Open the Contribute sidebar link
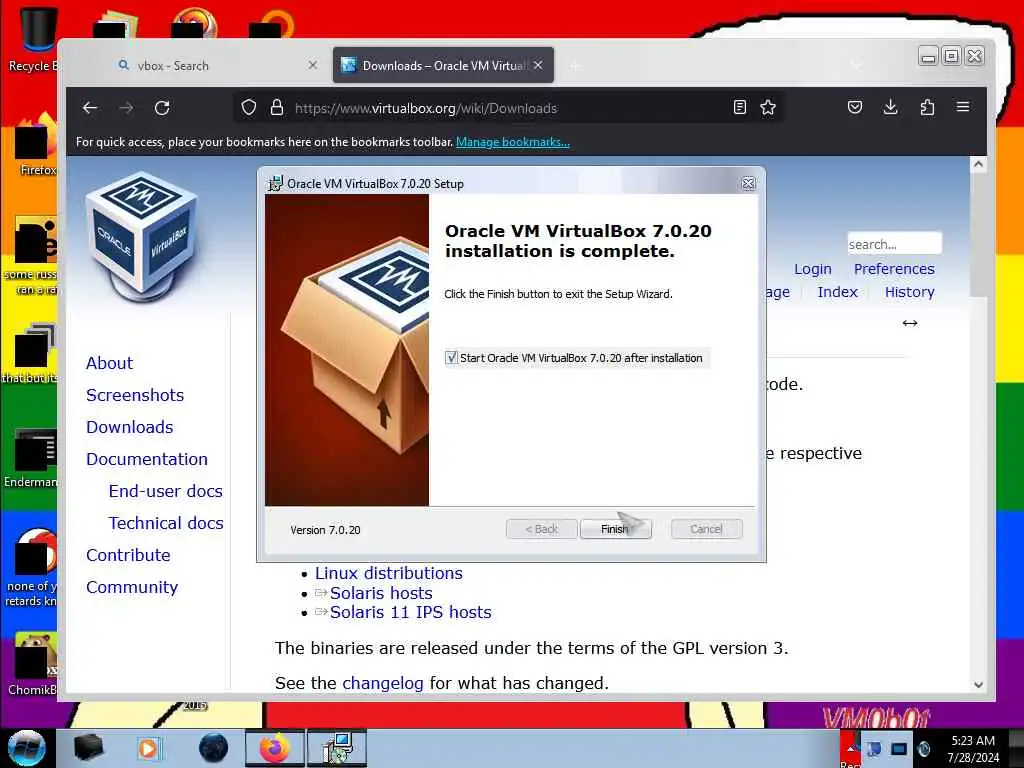1024x768 pixels. pyautogui.click(x=128, y=555)
